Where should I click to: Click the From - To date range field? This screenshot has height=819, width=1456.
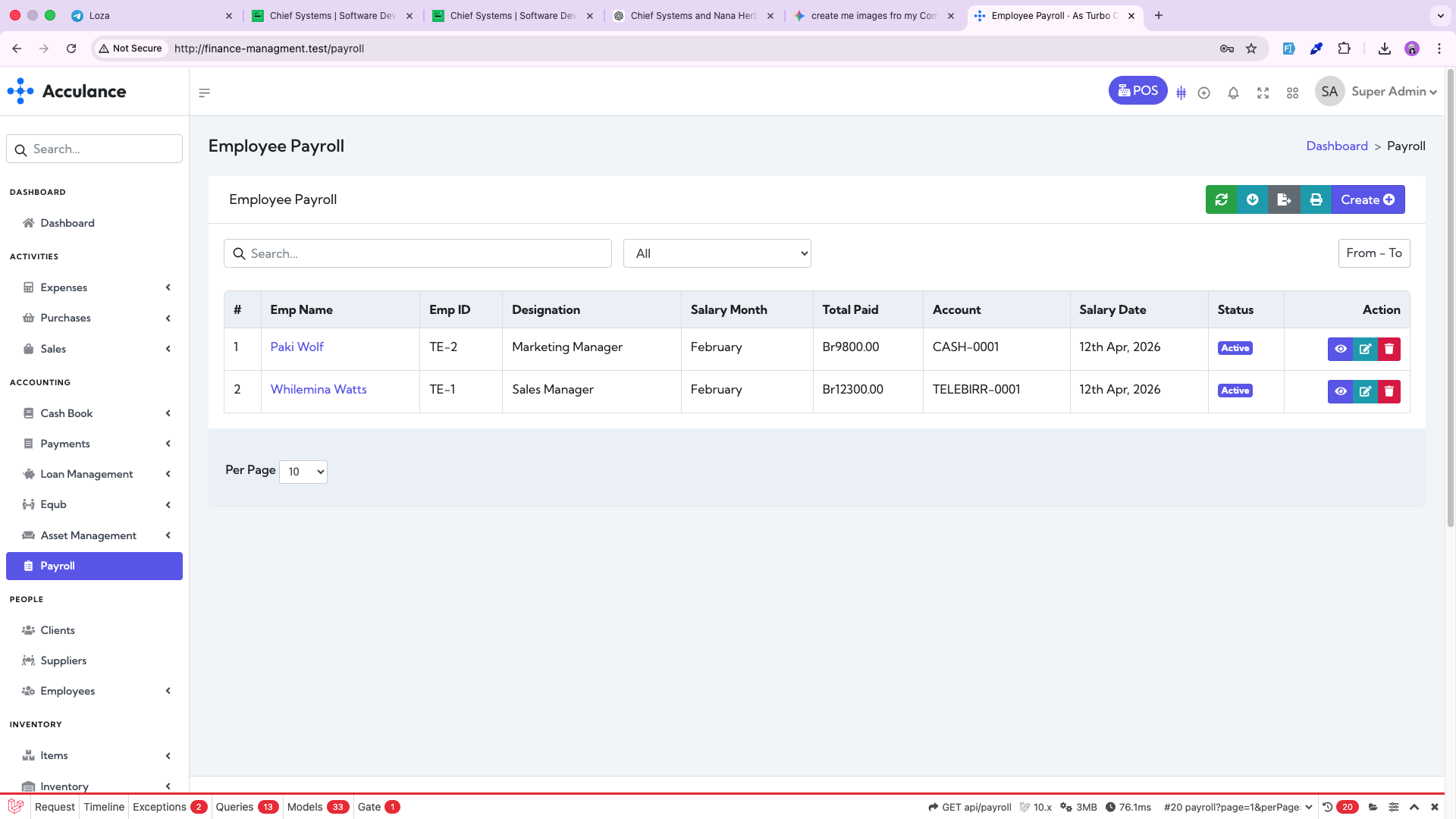[x=1373, y=253]
